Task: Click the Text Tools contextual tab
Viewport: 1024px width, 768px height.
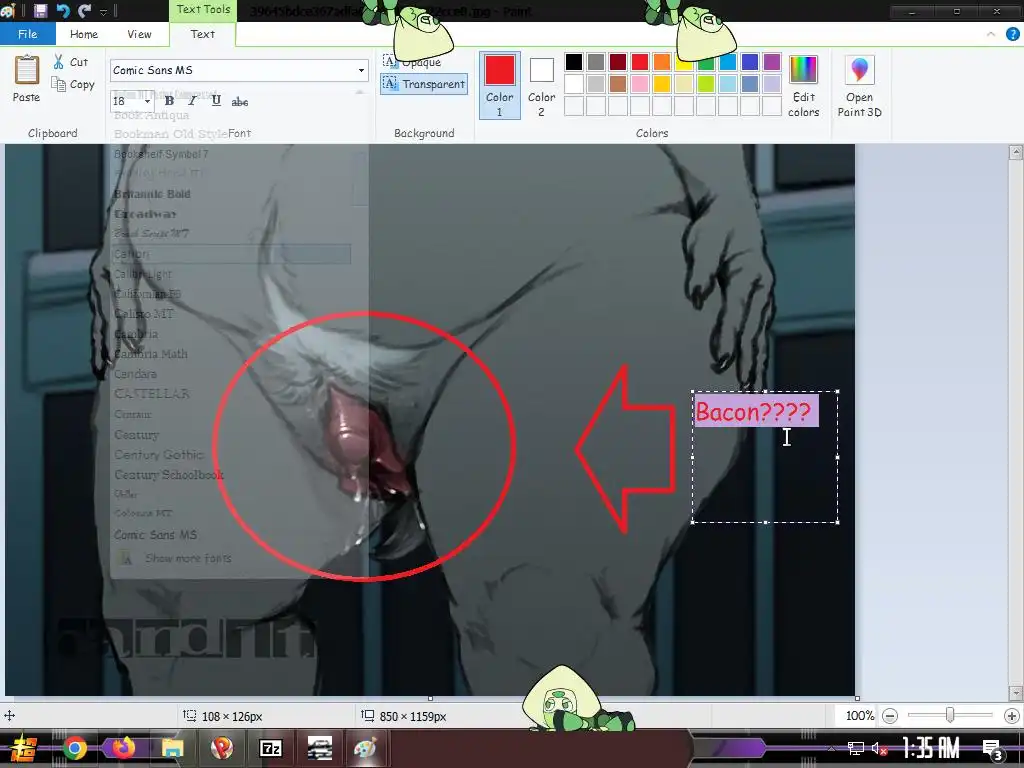Action: 203,9
